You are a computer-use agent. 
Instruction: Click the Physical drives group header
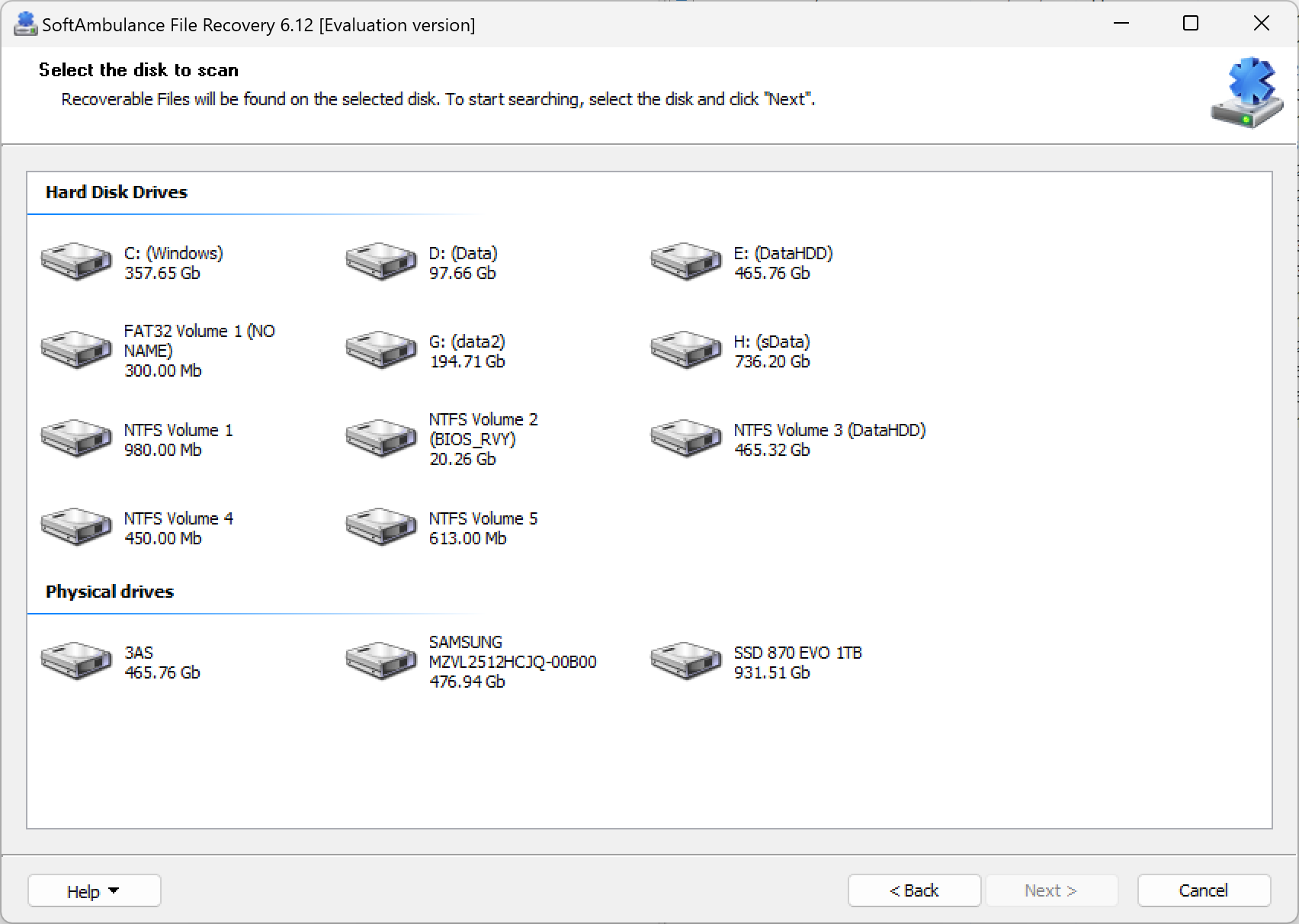pos(110,592)
